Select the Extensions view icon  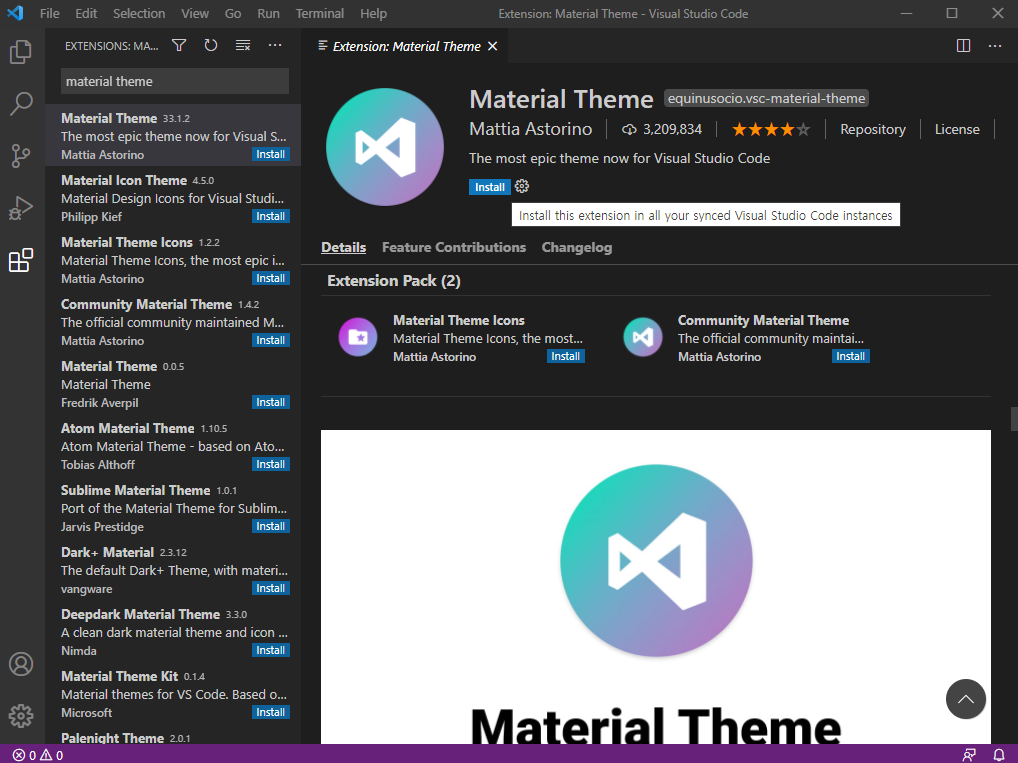pyautogui.click(x=21, y=260)
